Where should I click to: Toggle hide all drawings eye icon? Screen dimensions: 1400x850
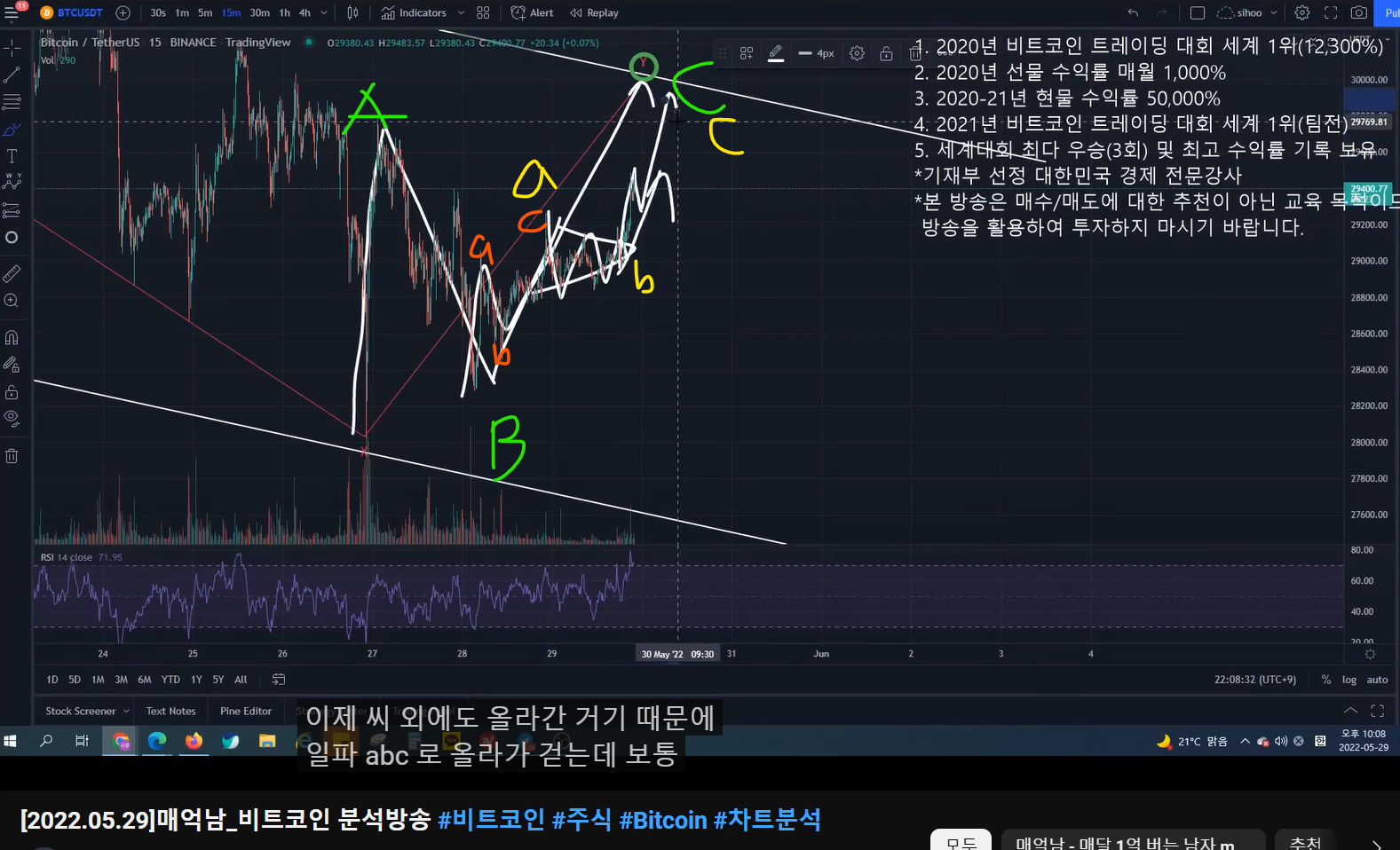pyautogui.click(x=12, y=417)
